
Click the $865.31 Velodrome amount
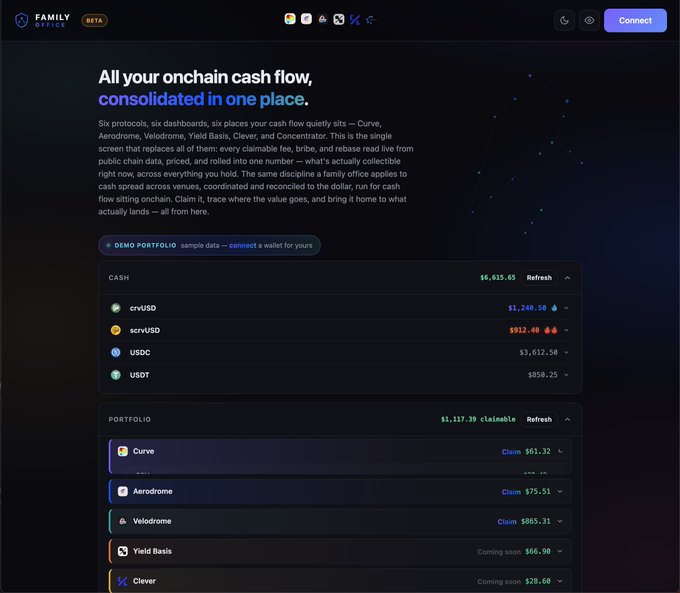[536, 521]
